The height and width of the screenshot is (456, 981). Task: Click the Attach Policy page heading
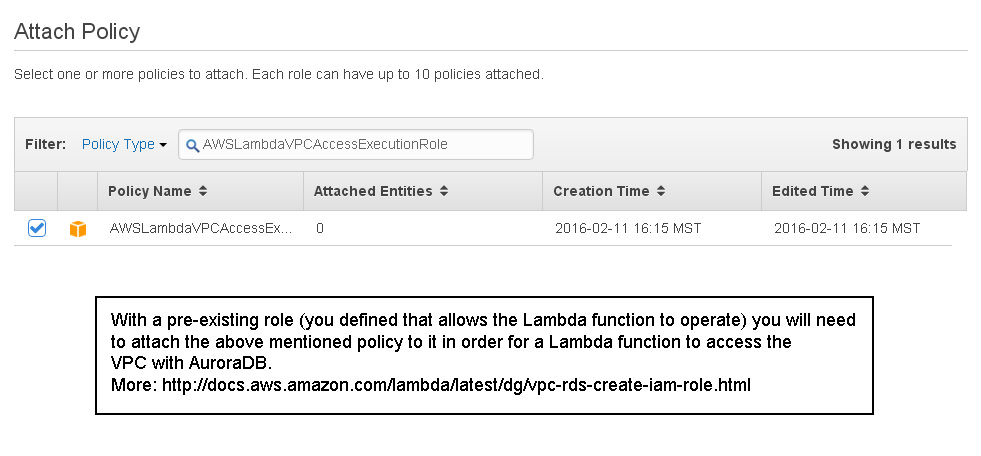[77, 31]
